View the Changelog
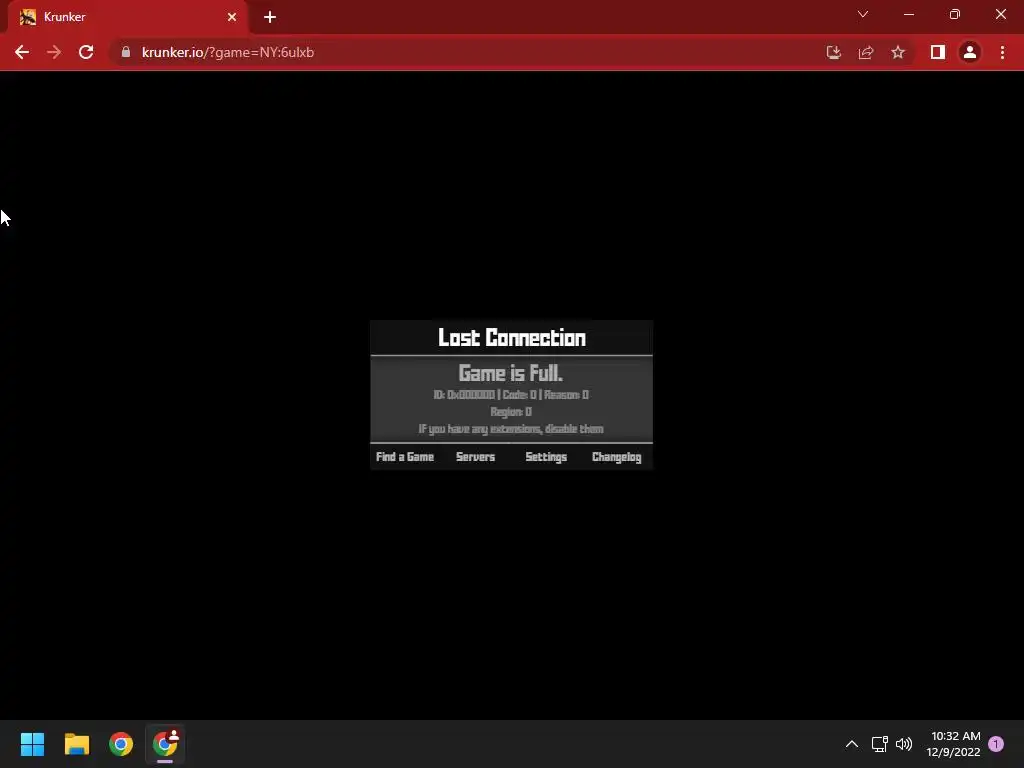This screenshot has height=768, width=1024. point(616,457)
